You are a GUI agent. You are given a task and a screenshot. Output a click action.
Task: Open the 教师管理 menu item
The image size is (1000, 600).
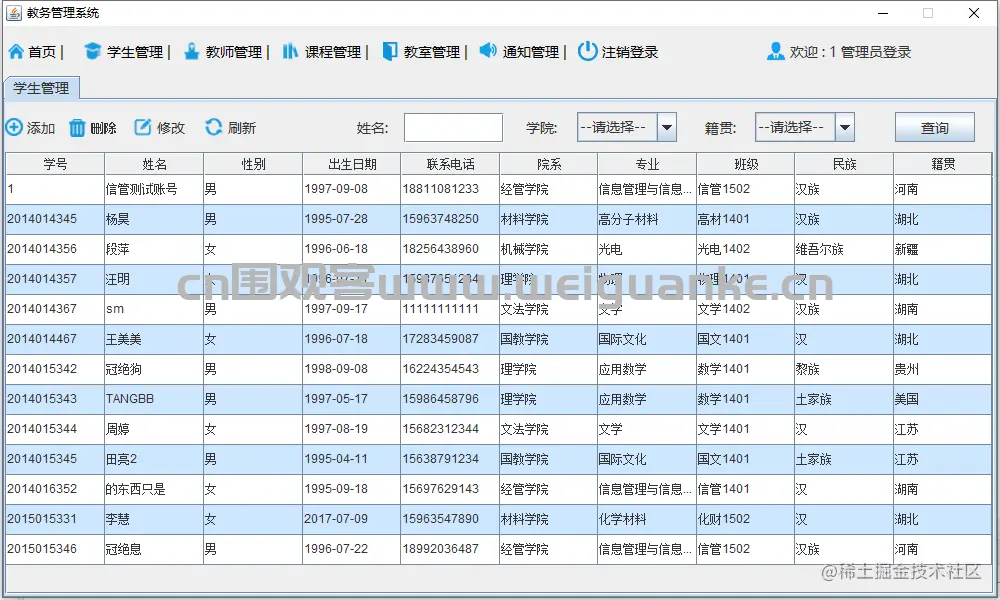click(233, 52)
